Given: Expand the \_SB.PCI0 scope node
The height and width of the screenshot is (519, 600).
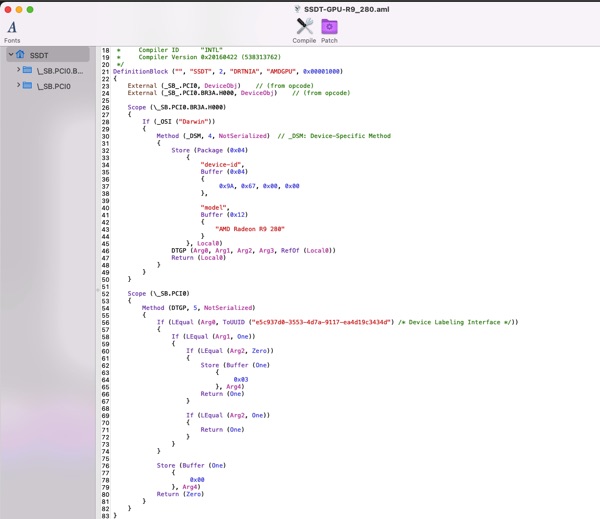Looking at the screenshot, I should 18,86.
